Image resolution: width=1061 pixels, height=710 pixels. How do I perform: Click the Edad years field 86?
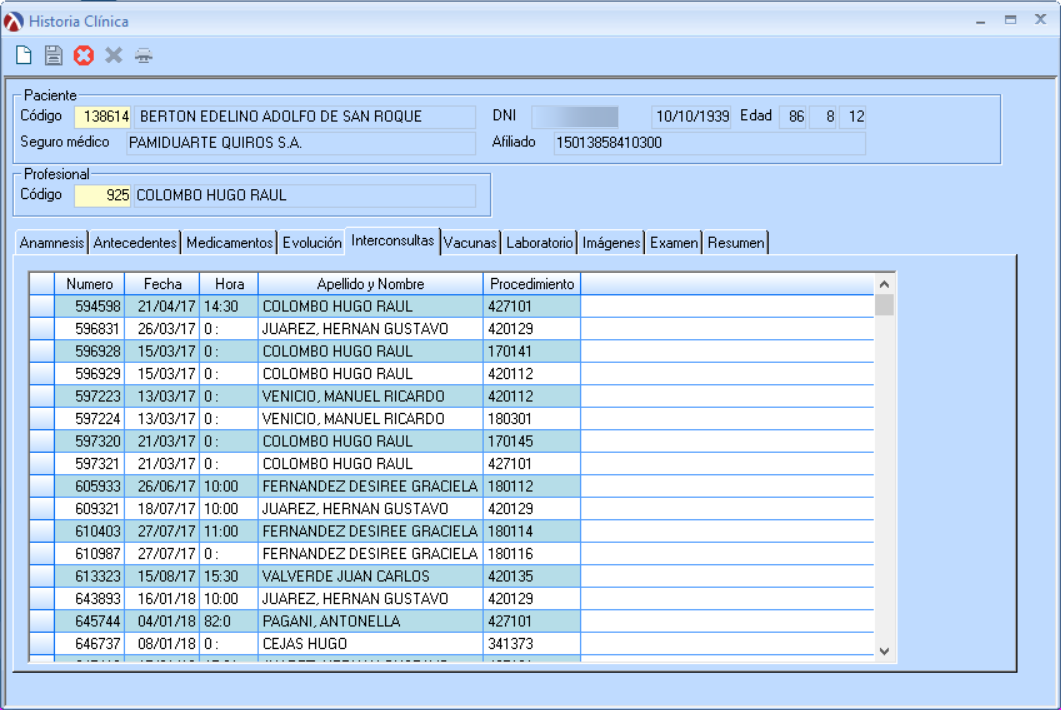click(793, 117)
